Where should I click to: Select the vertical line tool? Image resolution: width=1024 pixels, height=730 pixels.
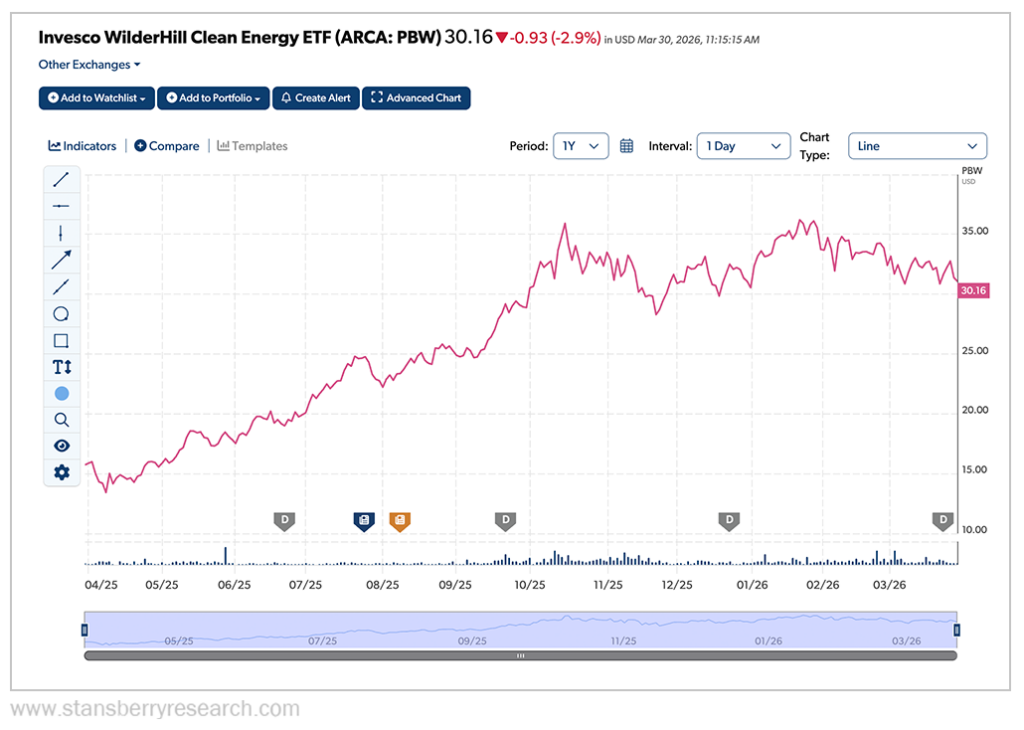62,233
